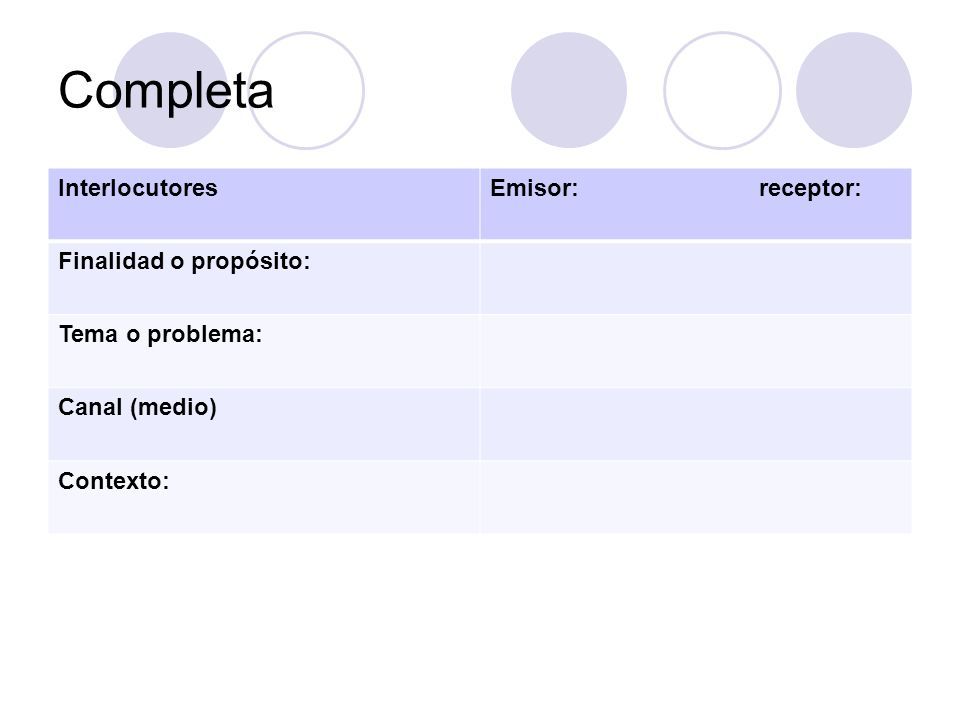
Task: Click the Completa slide title
Action: [166, 91]
